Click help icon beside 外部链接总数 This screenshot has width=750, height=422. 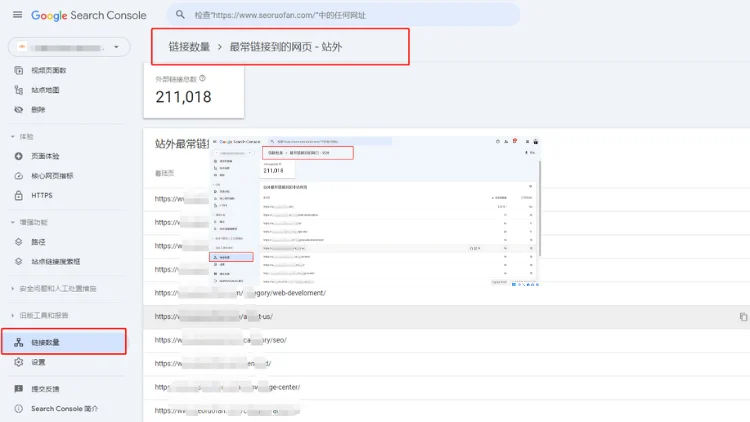tap(202, 78)
